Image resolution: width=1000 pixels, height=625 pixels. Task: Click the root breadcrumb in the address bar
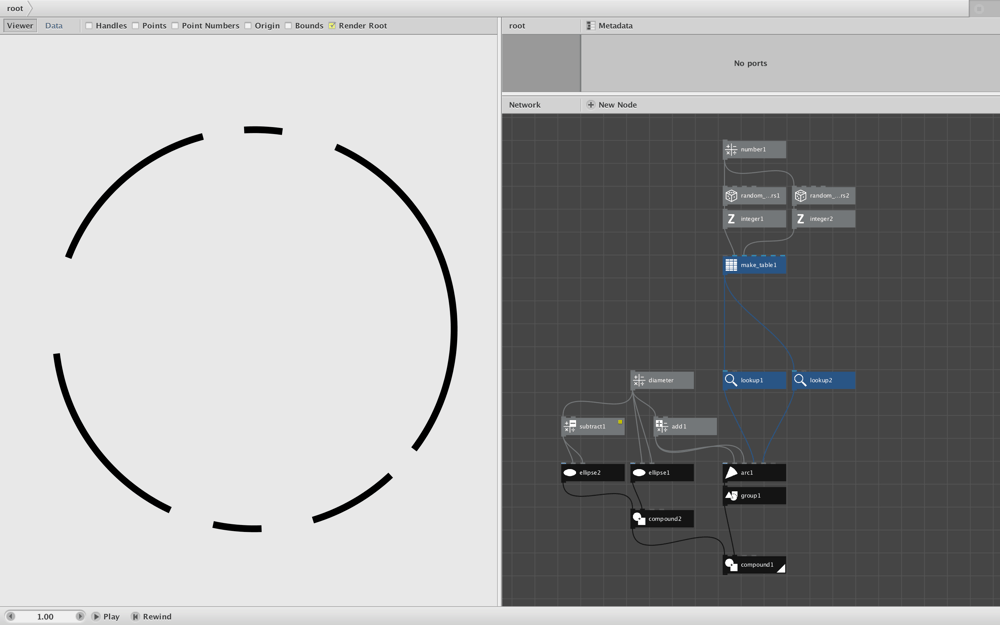click(x=15, y=8)
